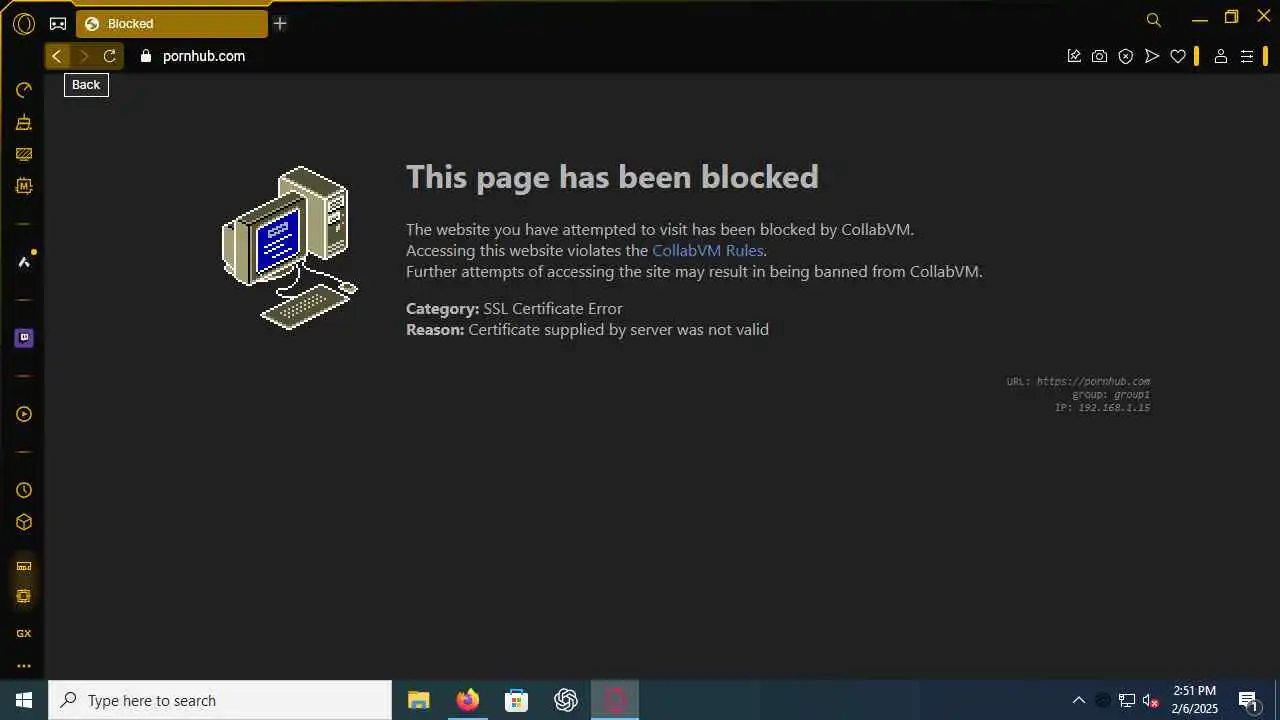Click Opera GX taskbar icon

pos(615,700)
